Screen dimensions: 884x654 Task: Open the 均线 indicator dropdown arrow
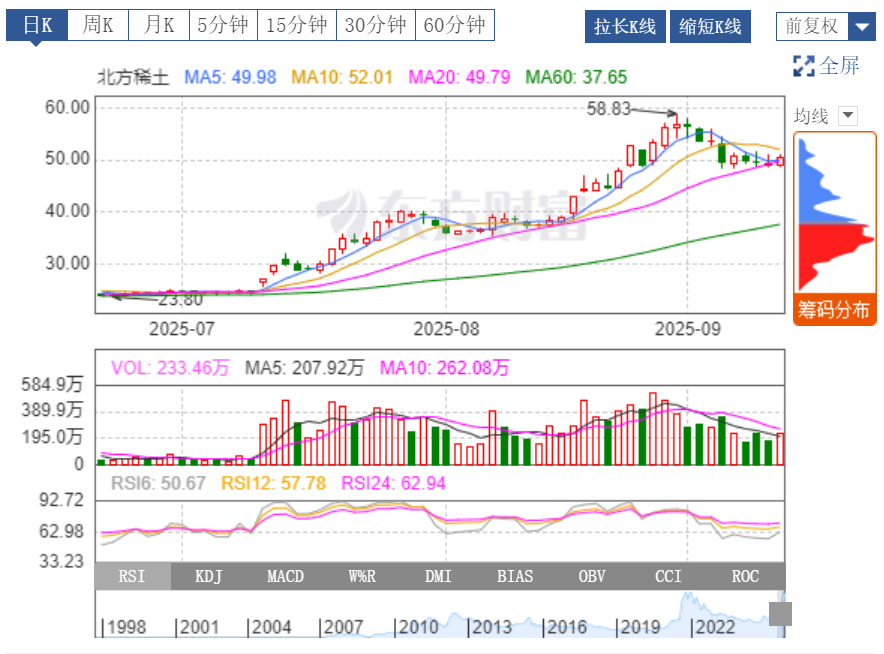pyautogui.click(x=848, y=116)
